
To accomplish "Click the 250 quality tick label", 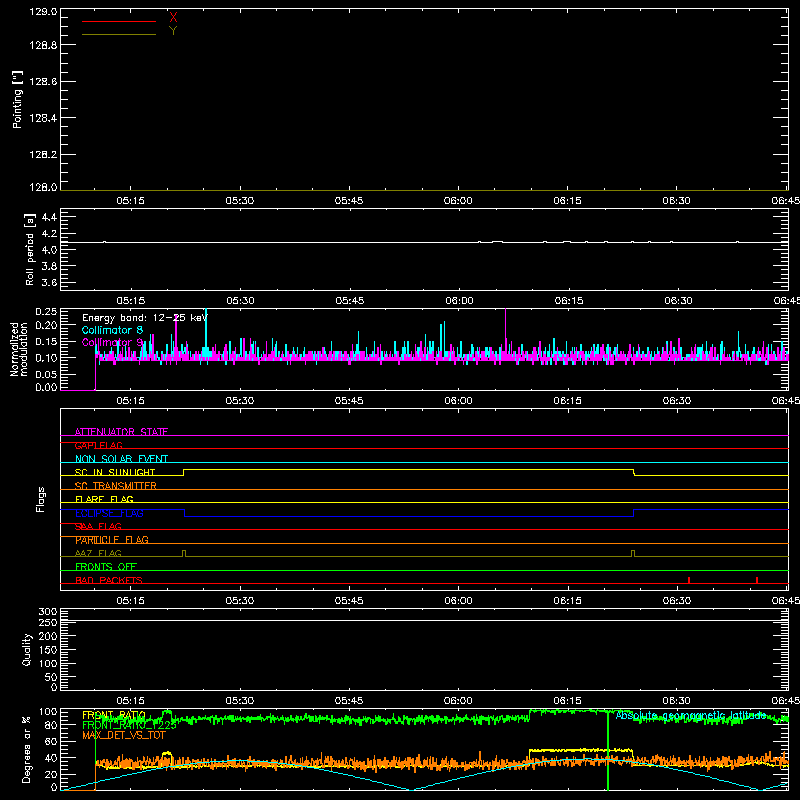I will point(47,623).
